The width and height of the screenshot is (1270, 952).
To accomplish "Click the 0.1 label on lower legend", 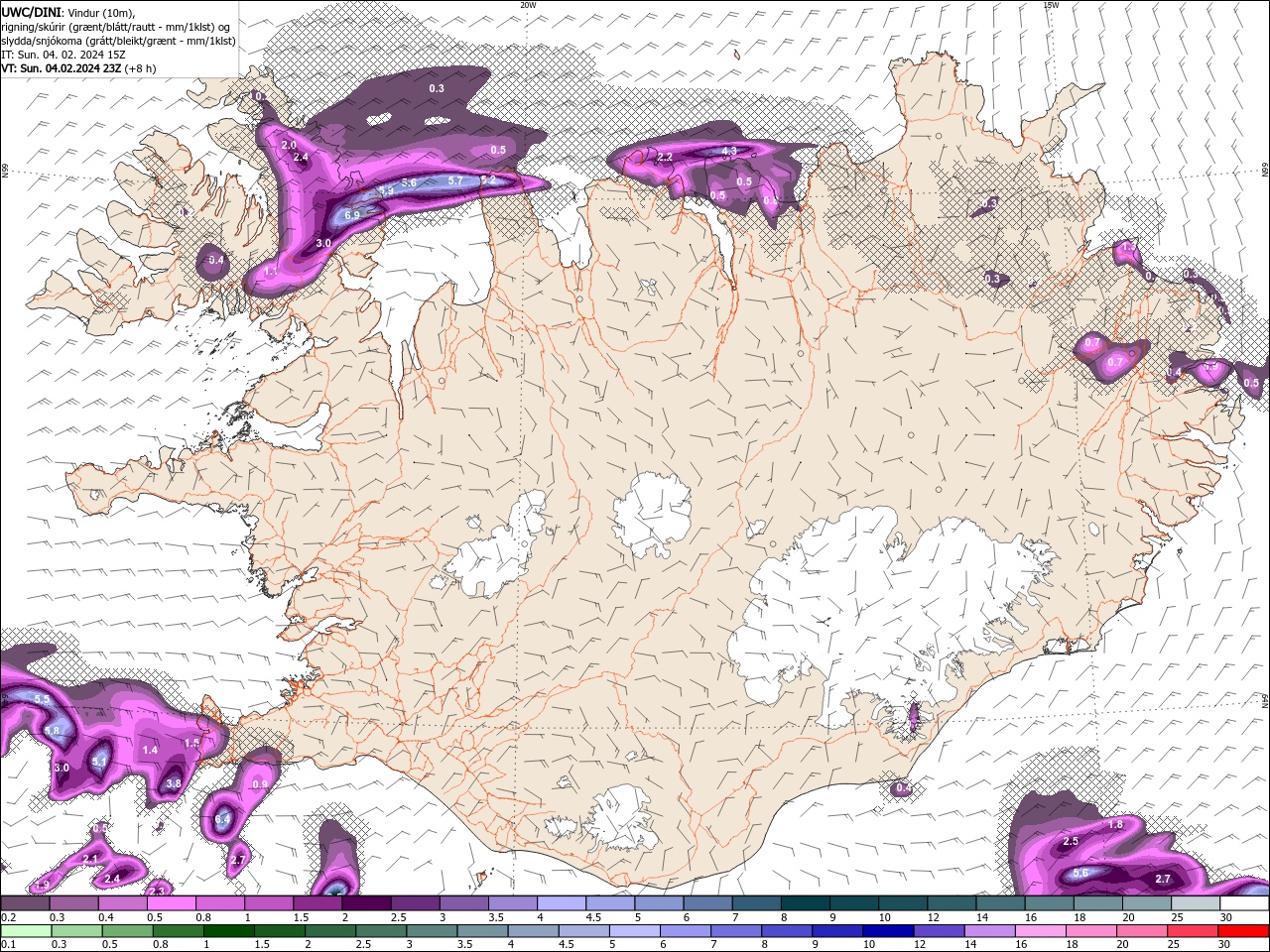I will pos(9,944).
